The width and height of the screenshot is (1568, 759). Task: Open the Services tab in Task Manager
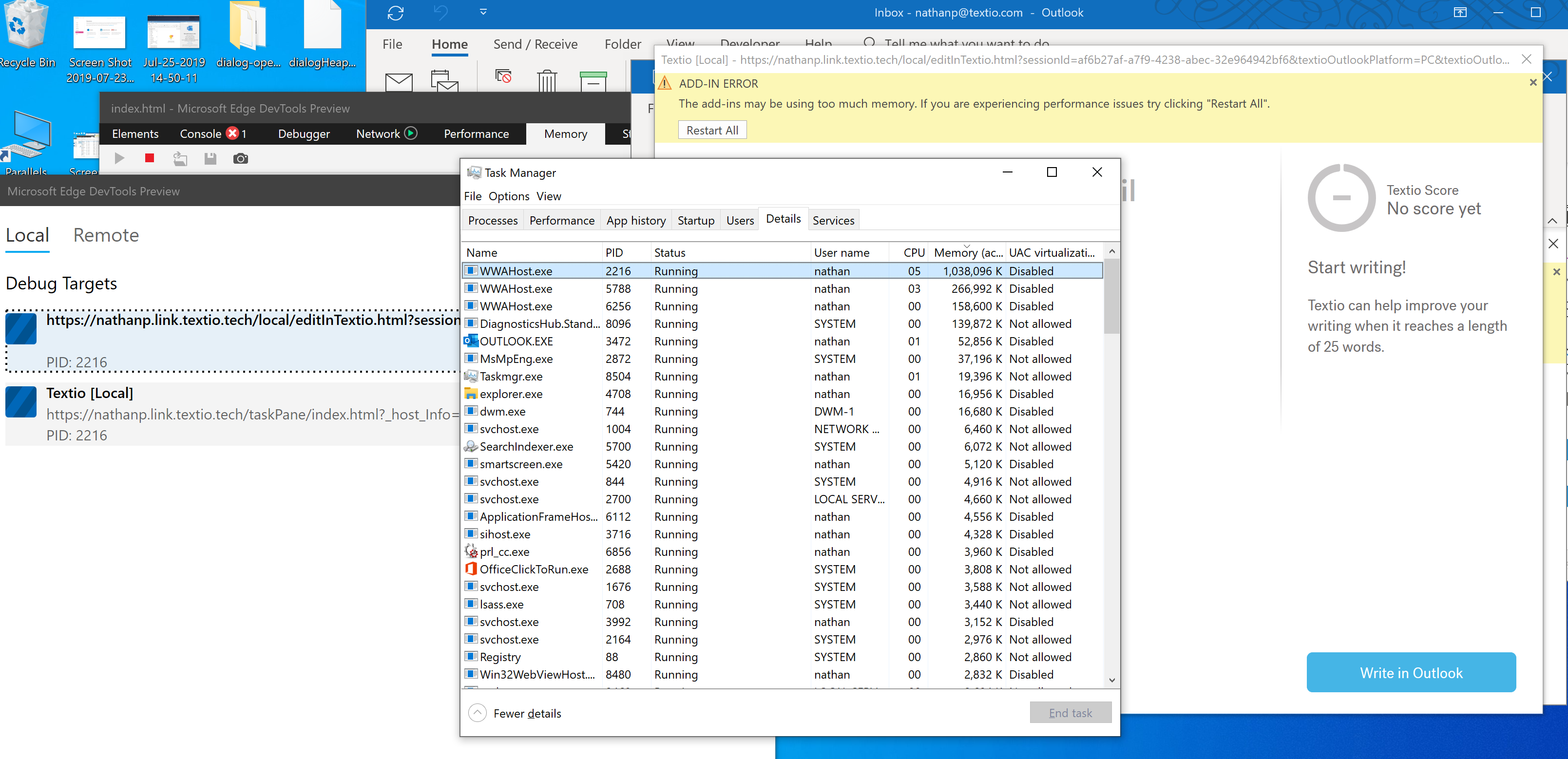[x=833, y=220]
